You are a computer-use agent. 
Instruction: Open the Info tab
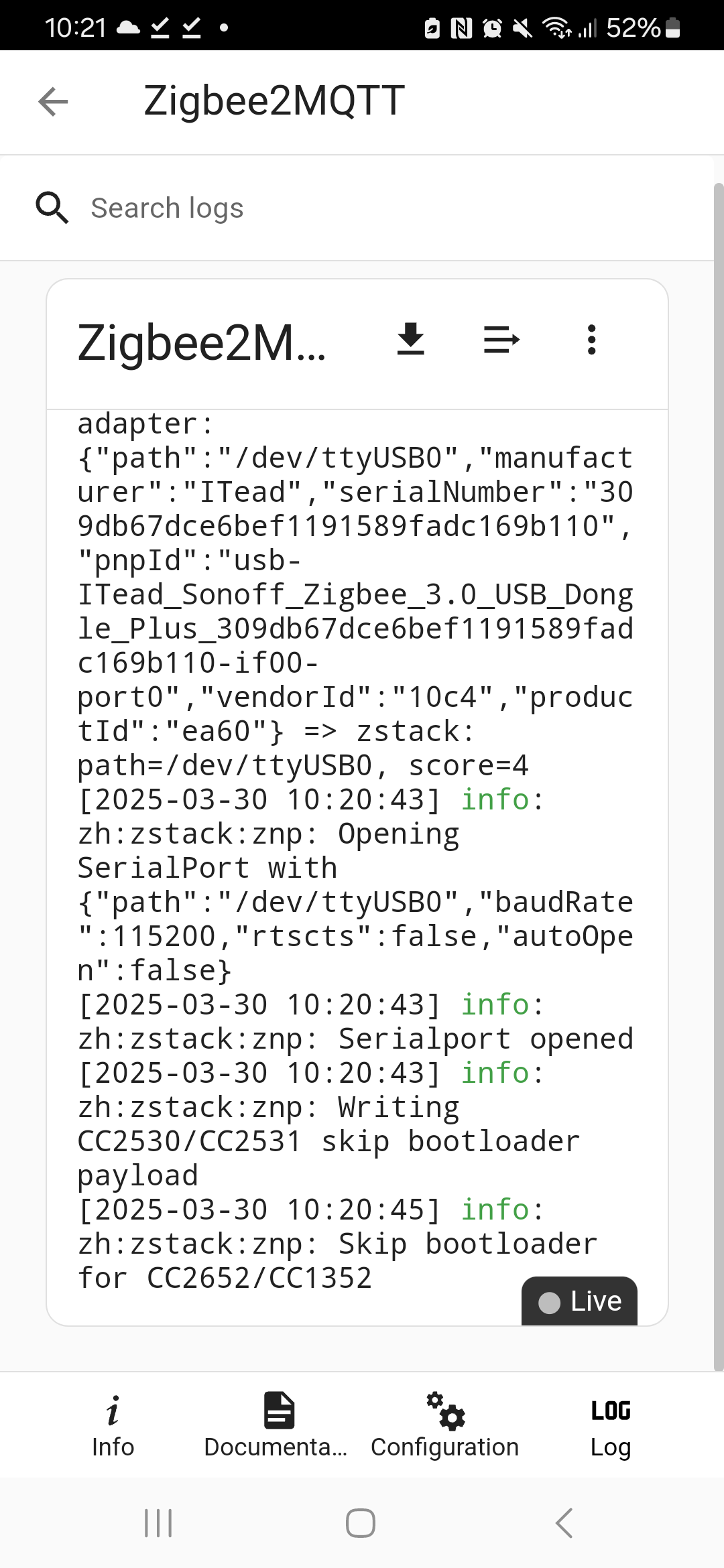coord(113,1426)
